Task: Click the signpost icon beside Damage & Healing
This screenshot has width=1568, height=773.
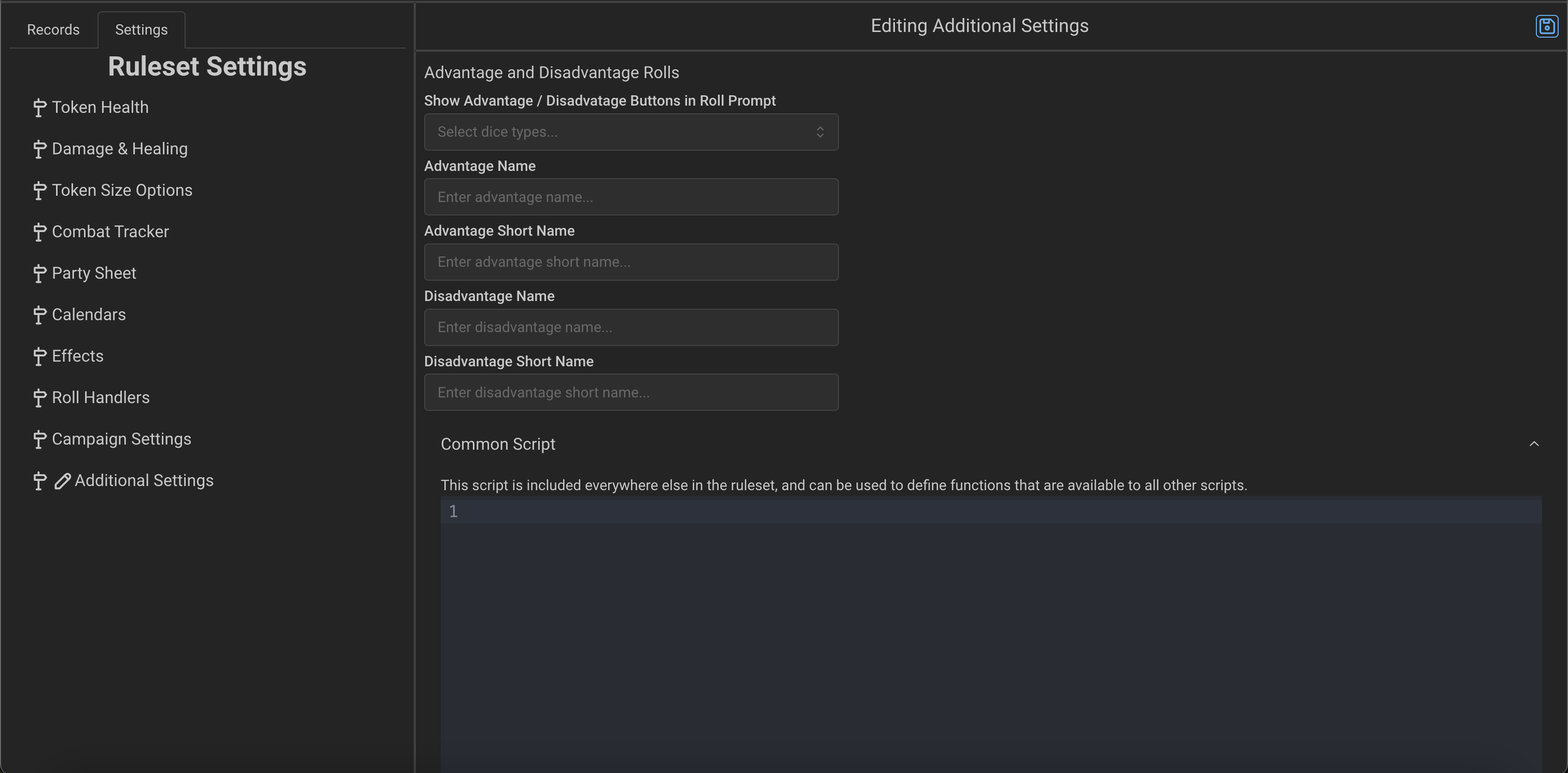Action: [x=40, y=149]
